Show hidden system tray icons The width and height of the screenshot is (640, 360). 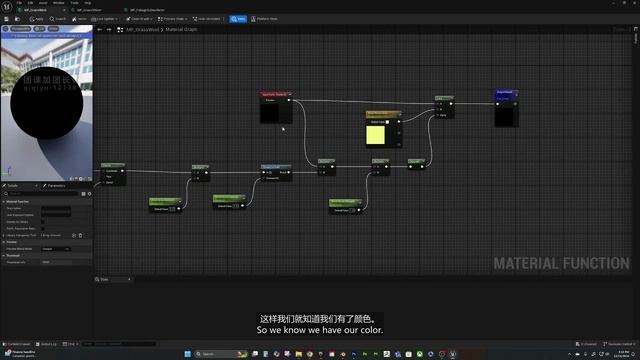click(x=569, y=354)
